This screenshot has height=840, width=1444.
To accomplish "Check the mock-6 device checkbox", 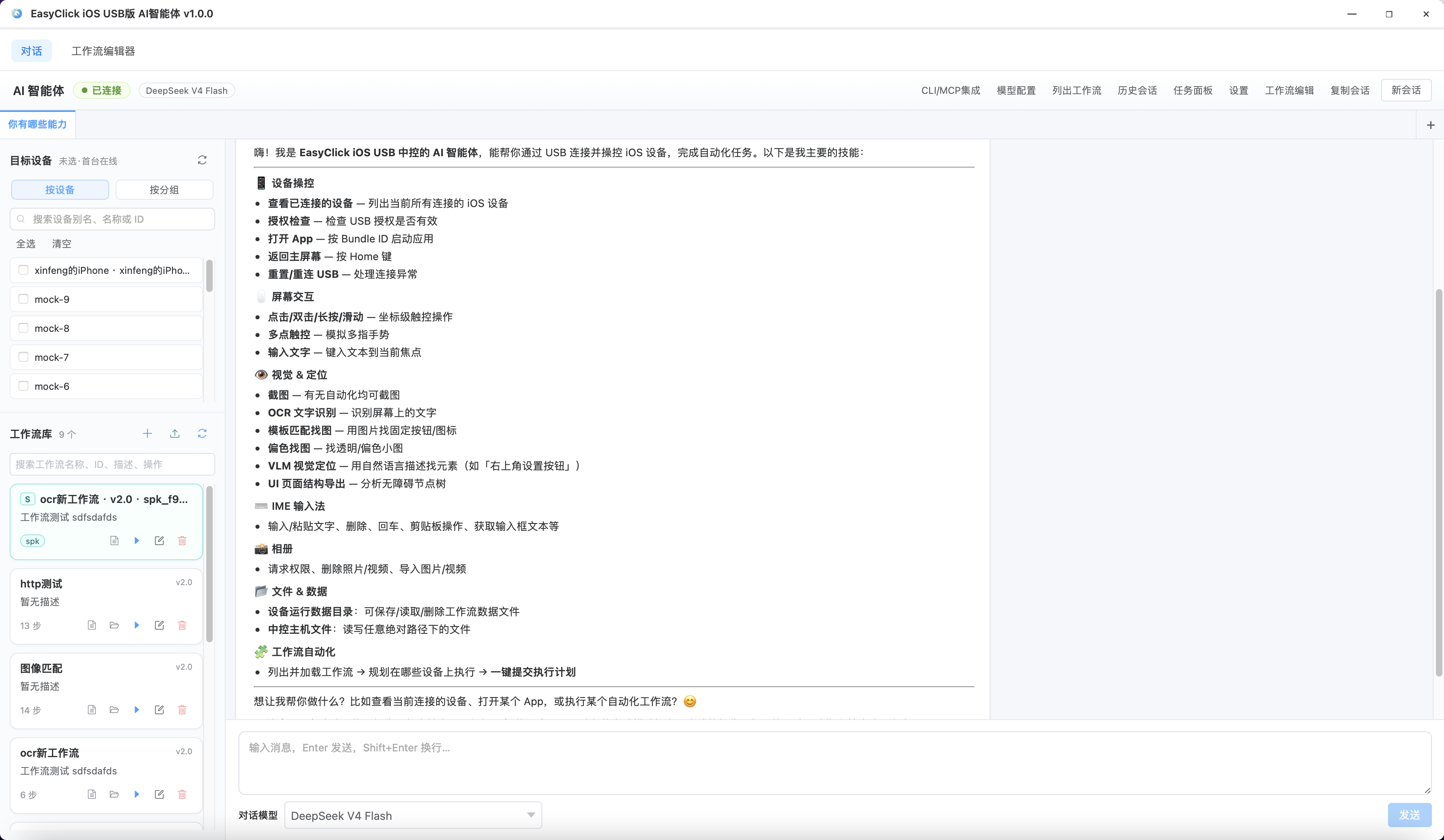I will click(23, 386).
